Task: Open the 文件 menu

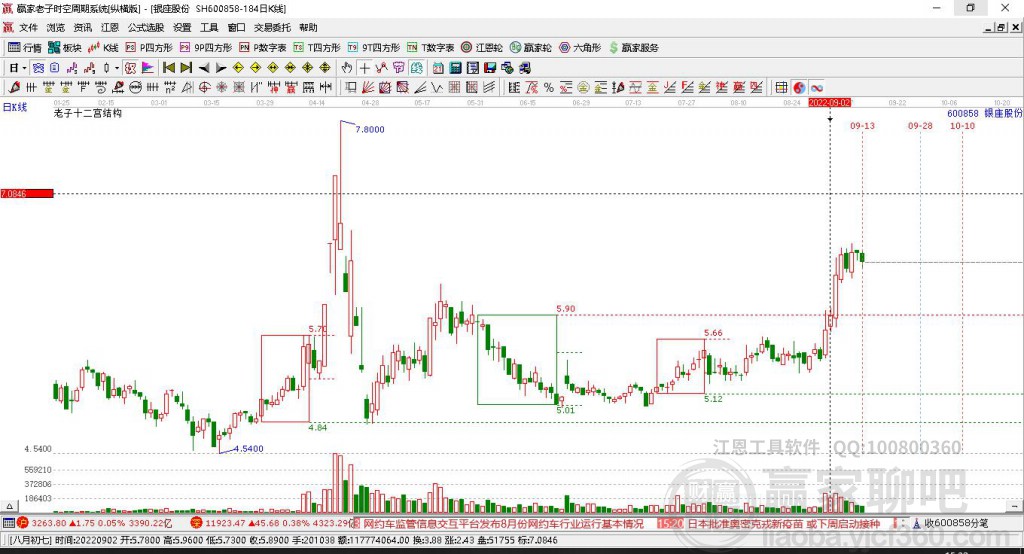Action: [x=29, y=27]
